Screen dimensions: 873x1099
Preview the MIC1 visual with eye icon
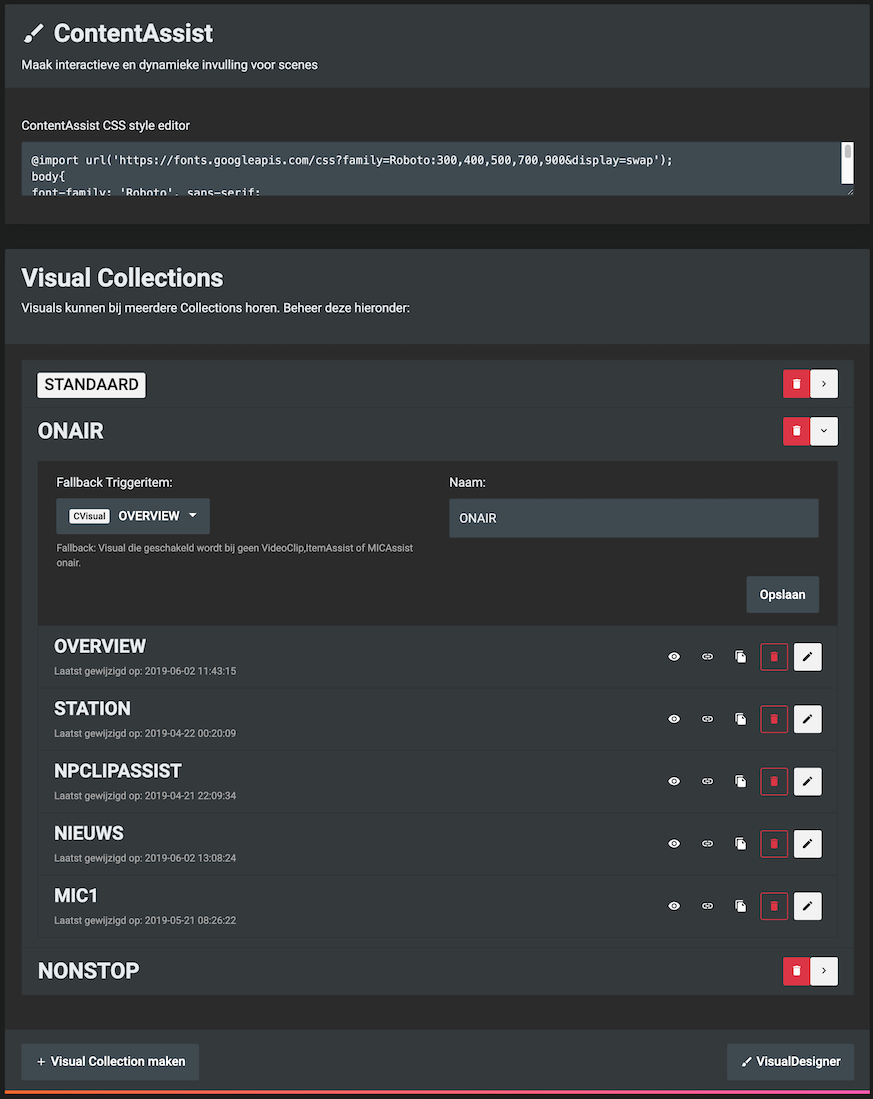[674, 906]
